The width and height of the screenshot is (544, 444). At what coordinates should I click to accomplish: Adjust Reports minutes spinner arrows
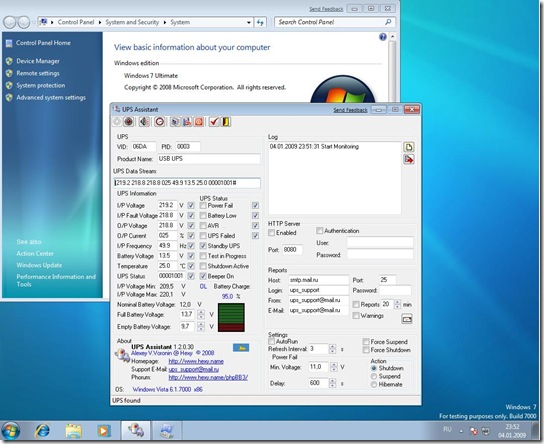(x=398, y=305)
